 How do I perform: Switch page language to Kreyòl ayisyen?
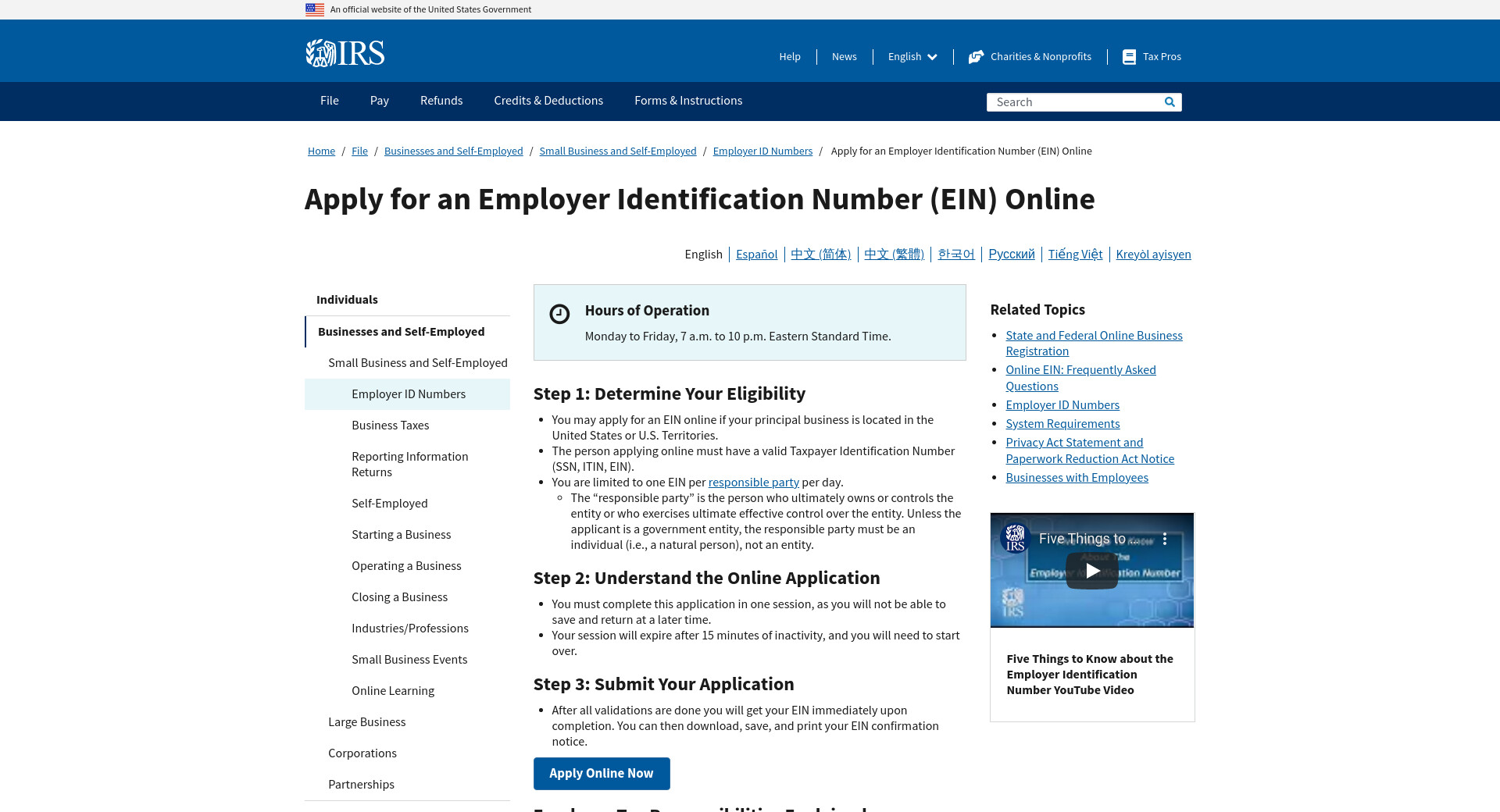tap(1153, 255)
